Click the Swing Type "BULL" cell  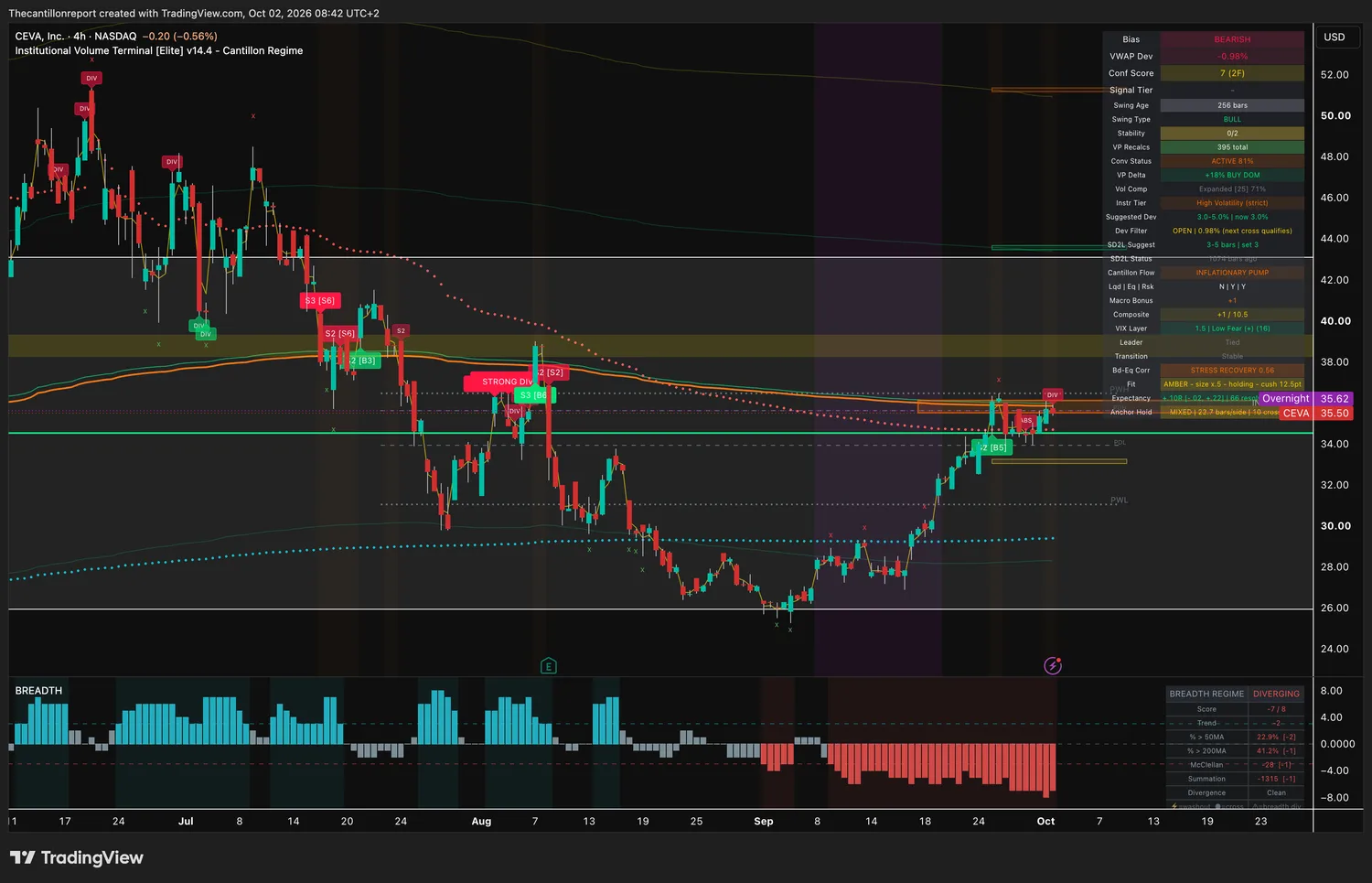coord(1232,119)
